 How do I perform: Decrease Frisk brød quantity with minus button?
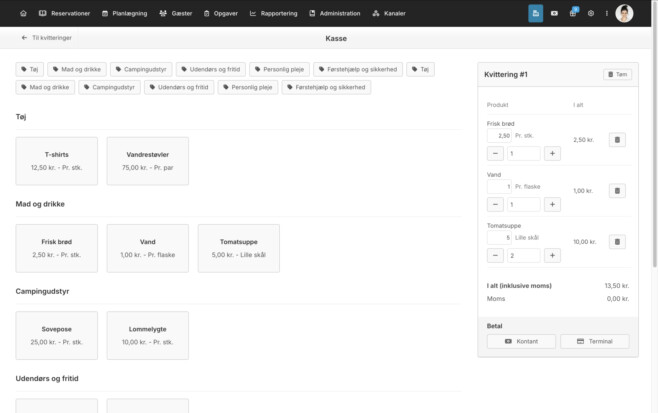tap(495, 154)
